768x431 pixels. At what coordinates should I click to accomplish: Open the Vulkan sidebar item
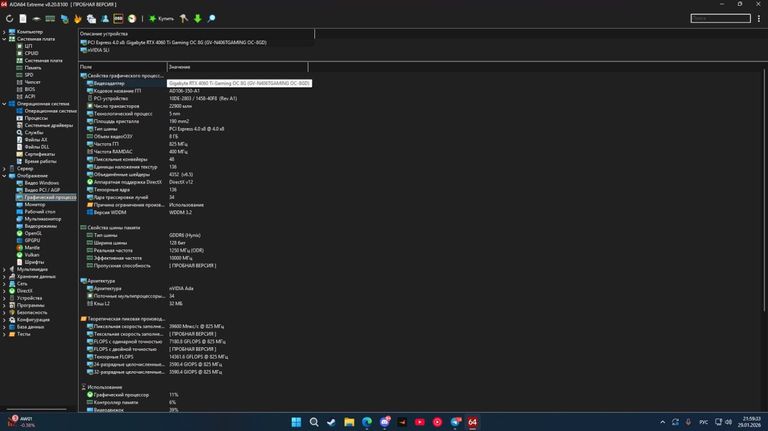point(32,255)
